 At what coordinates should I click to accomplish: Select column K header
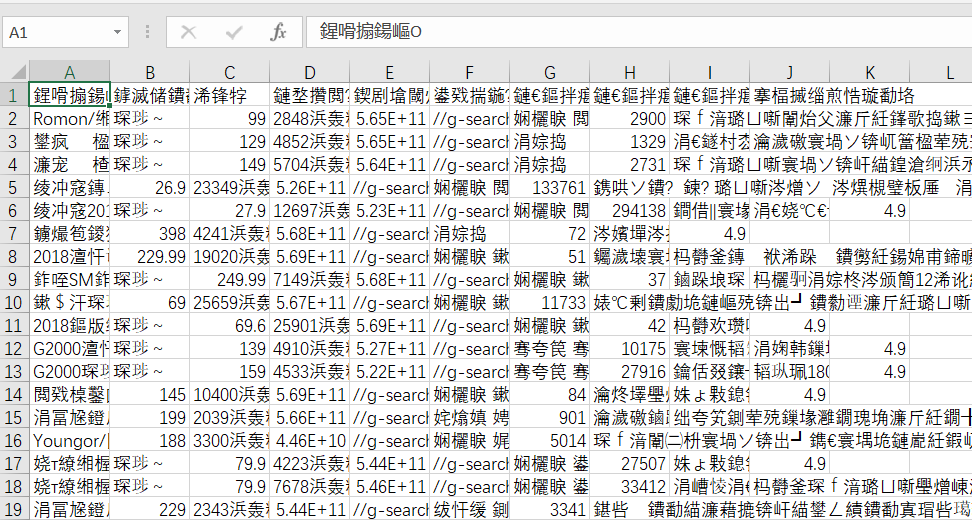coord(869,73)
